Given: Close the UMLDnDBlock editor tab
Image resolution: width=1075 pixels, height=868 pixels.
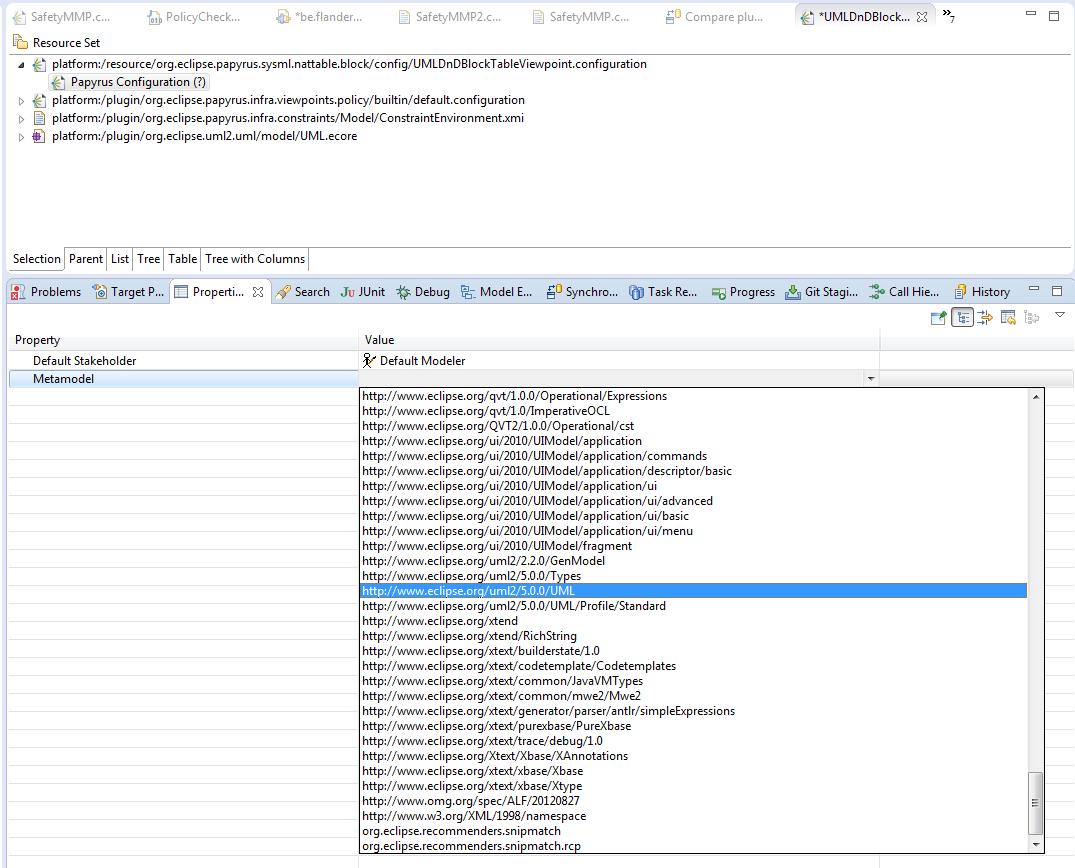Looking at the screenshot, I should 922,17.
